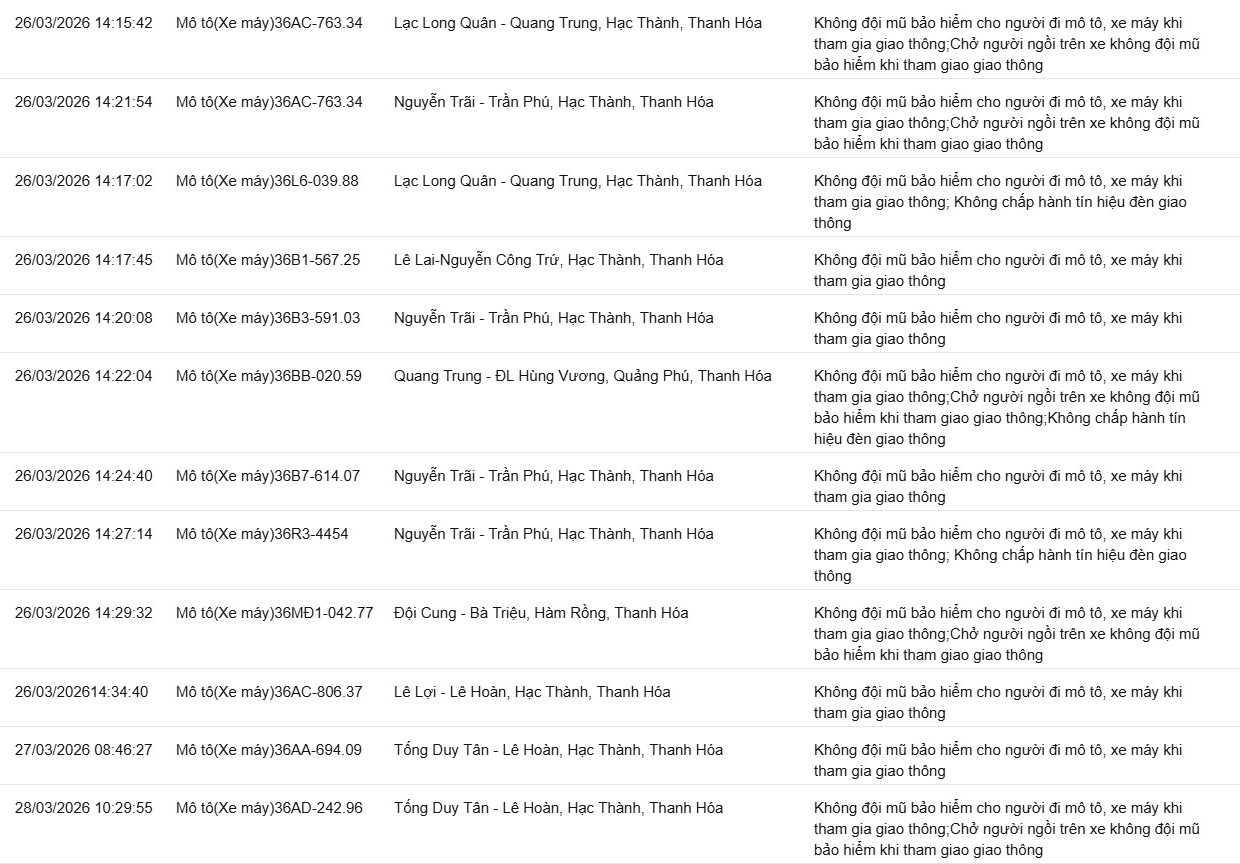The height and width of the screenshot is (864, 1240).
Task: Select plate 36B7-614.07 cell
Action: tap(268, 476)
